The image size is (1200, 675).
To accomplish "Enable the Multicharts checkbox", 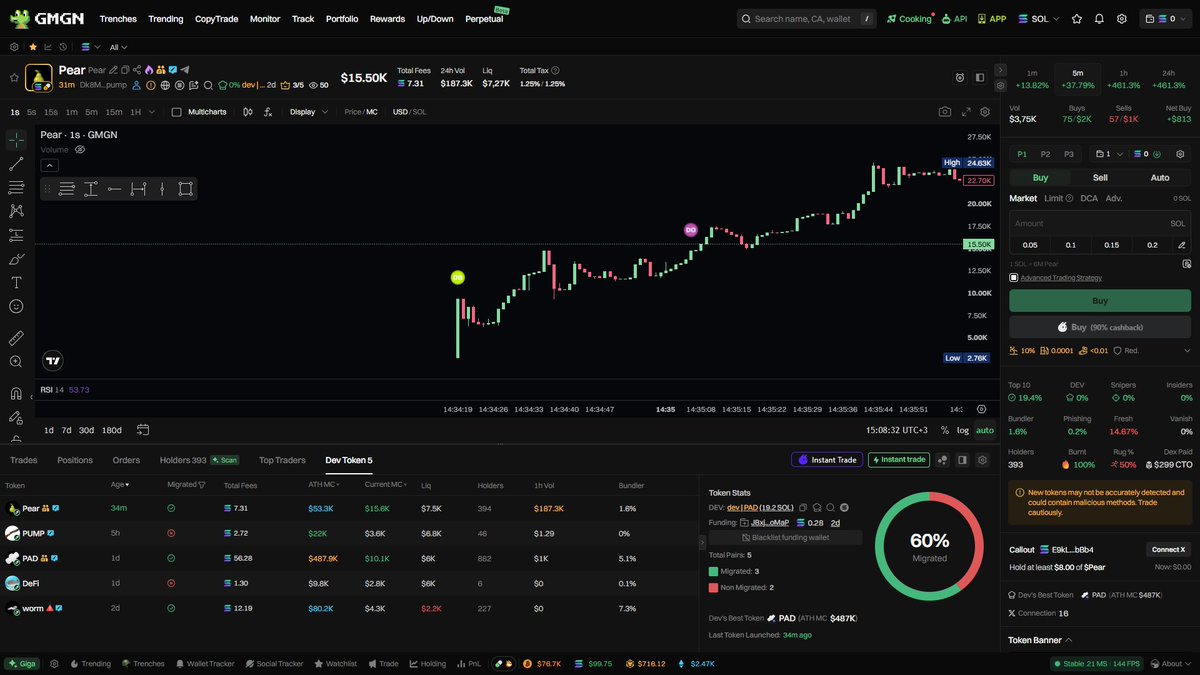I will [177, 112].
